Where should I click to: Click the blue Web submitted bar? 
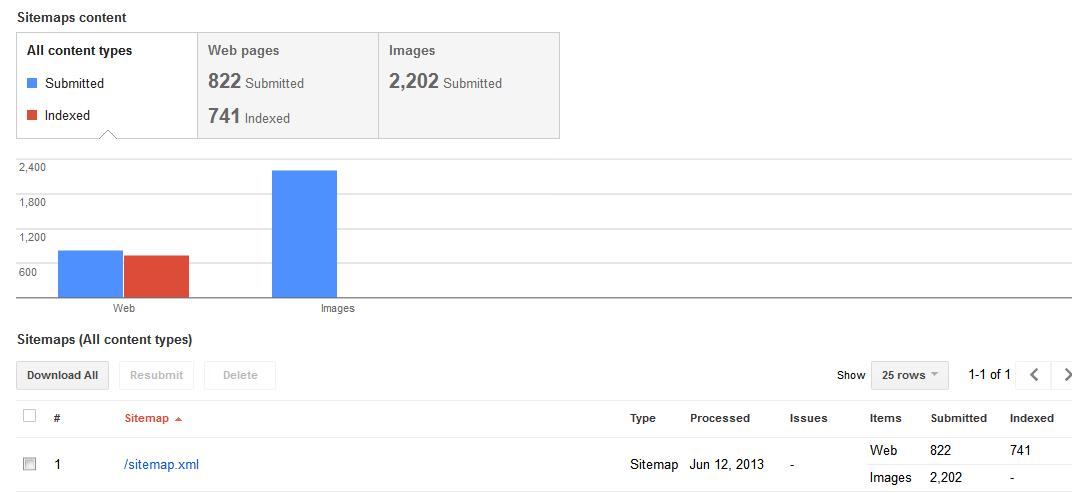tap(90, 274)
